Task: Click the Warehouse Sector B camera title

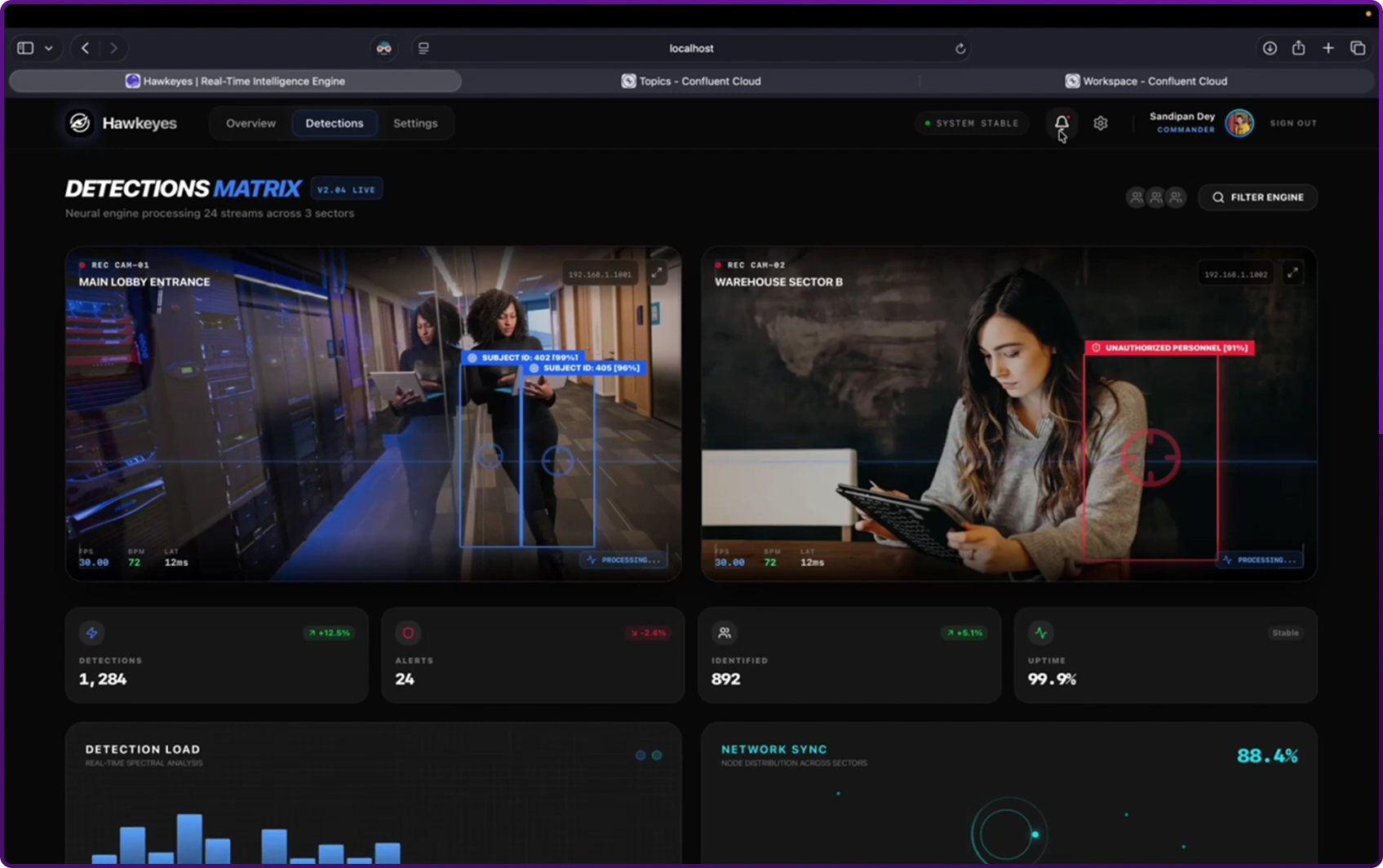Action: [x=779, y=281]
